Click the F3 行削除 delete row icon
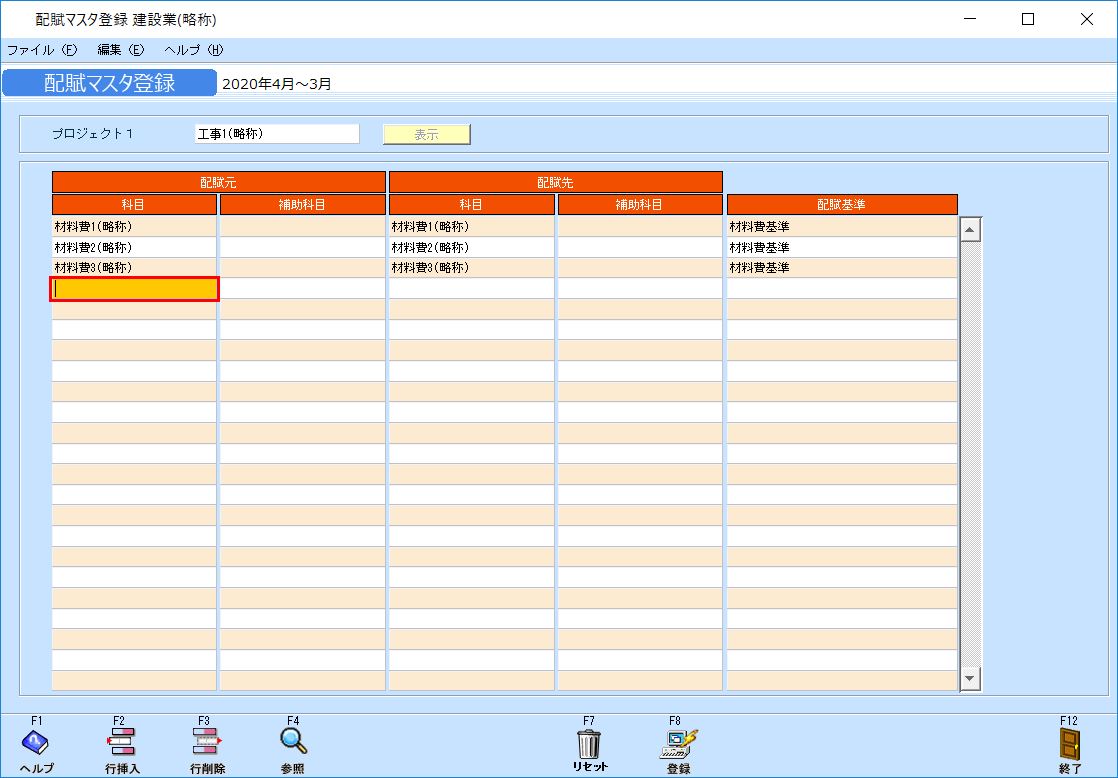1118x778 pixels. tap(207, 742)
